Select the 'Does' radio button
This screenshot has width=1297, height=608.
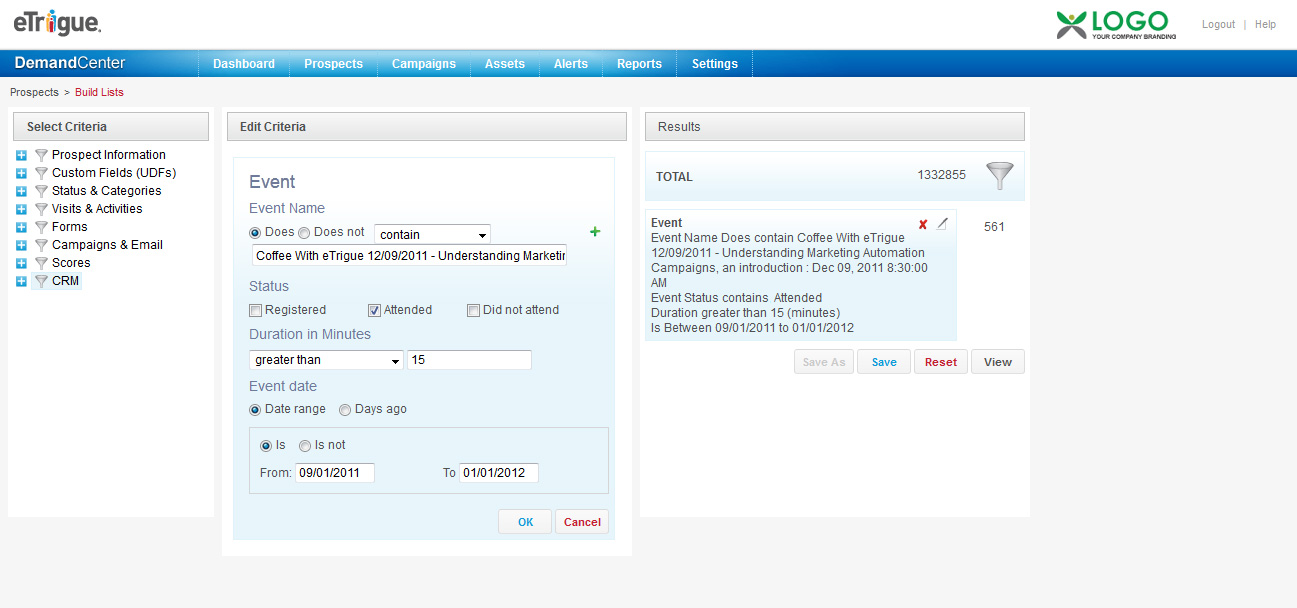pyautogui.click(x=256, y=232)
